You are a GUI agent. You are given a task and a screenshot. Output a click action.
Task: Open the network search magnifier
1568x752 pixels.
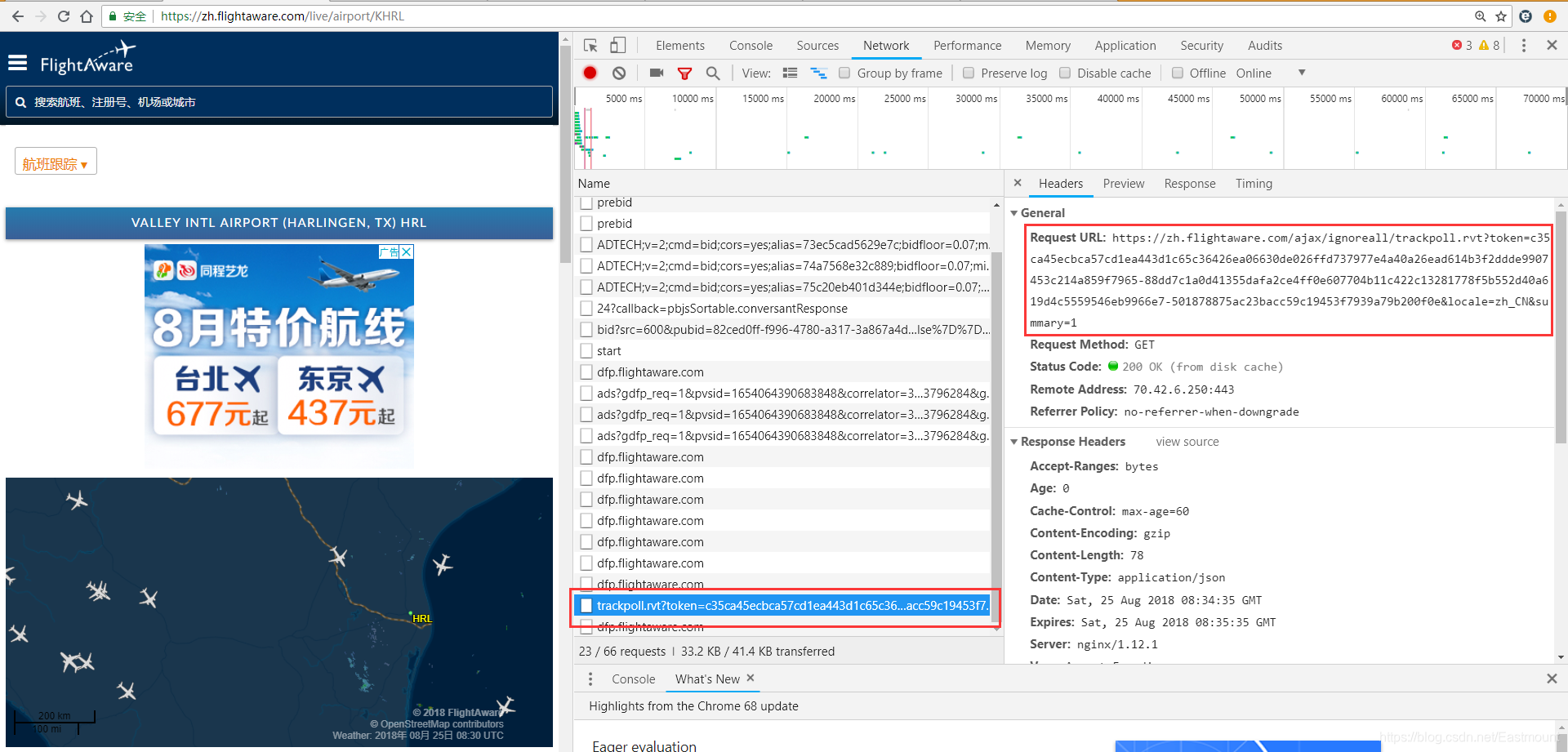[x=713, y=73]
